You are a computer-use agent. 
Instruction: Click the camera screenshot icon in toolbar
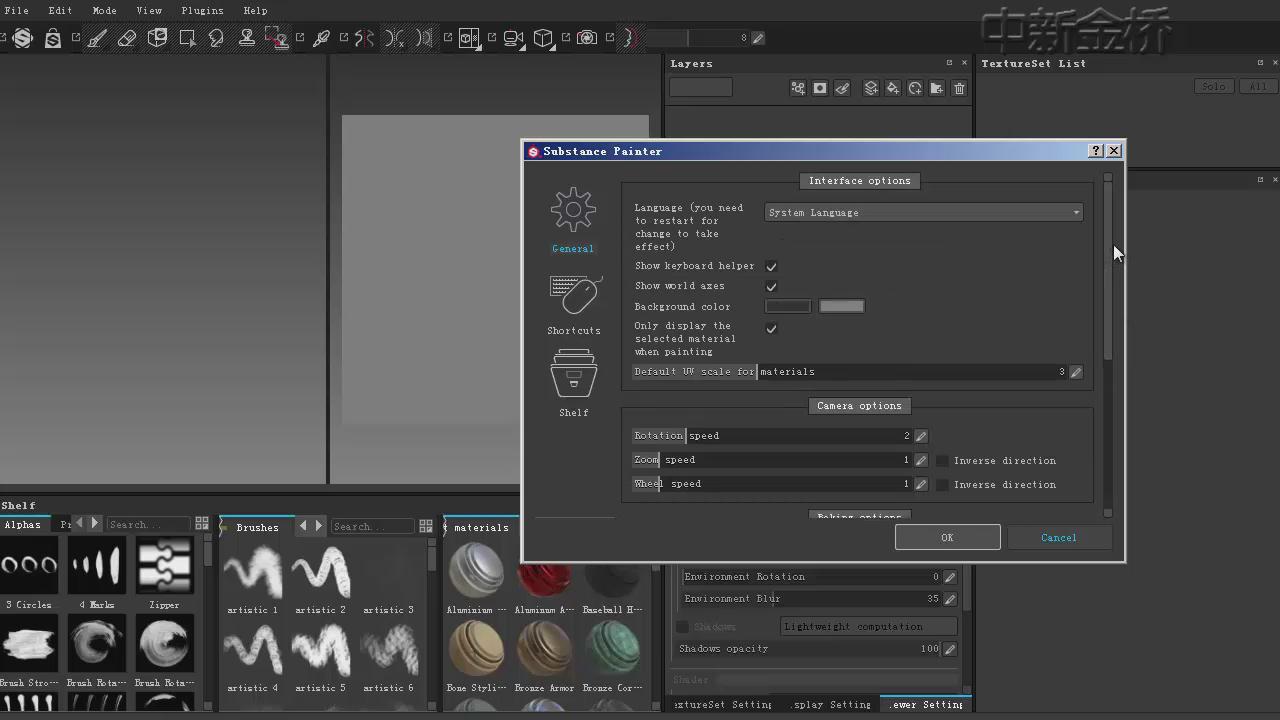click(x=587, y=38)
